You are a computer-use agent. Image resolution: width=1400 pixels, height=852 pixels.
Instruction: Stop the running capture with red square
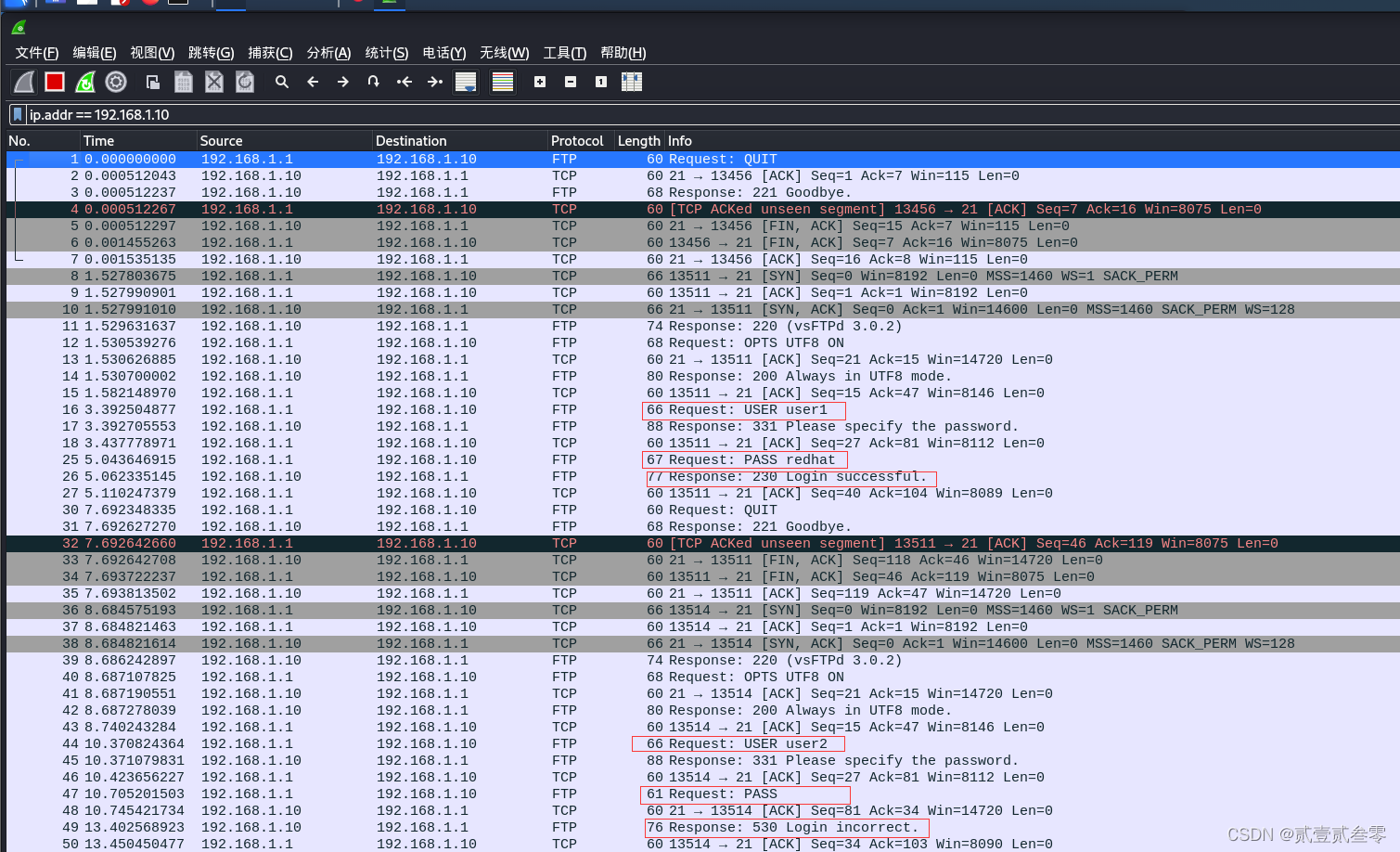pos(55,82)
